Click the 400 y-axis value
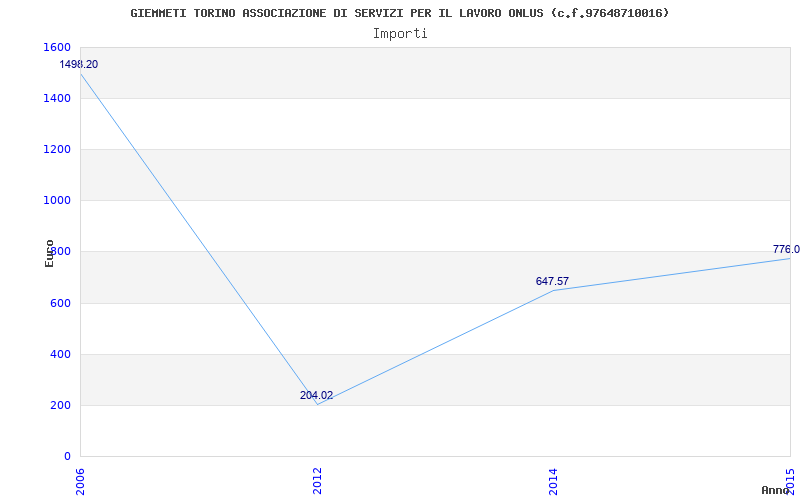Viewport: 800px width, 500px height. (61, 354)
